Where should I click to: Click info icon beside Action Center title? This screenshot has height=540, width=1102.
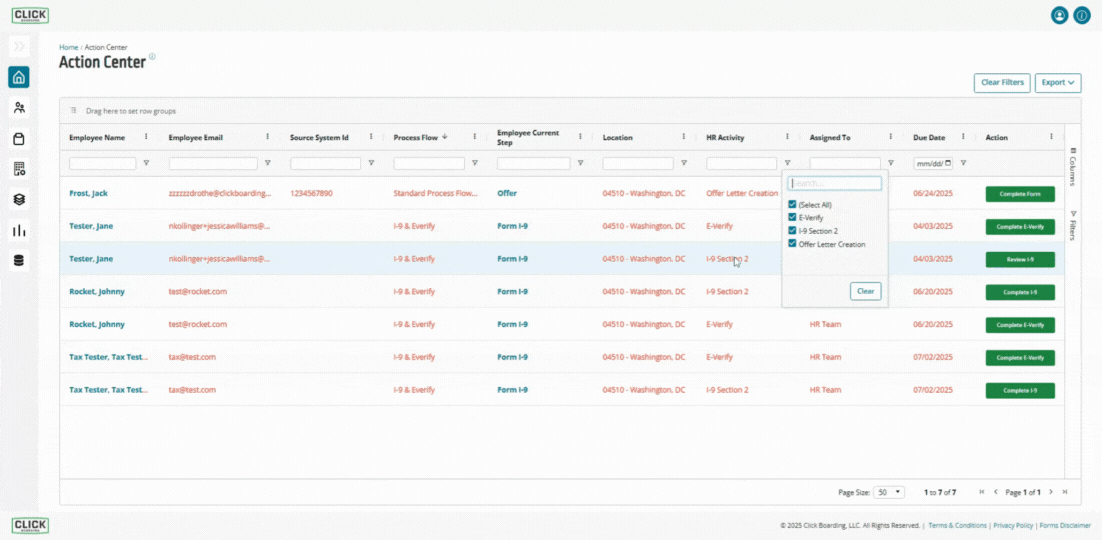(x=153, y=56)
